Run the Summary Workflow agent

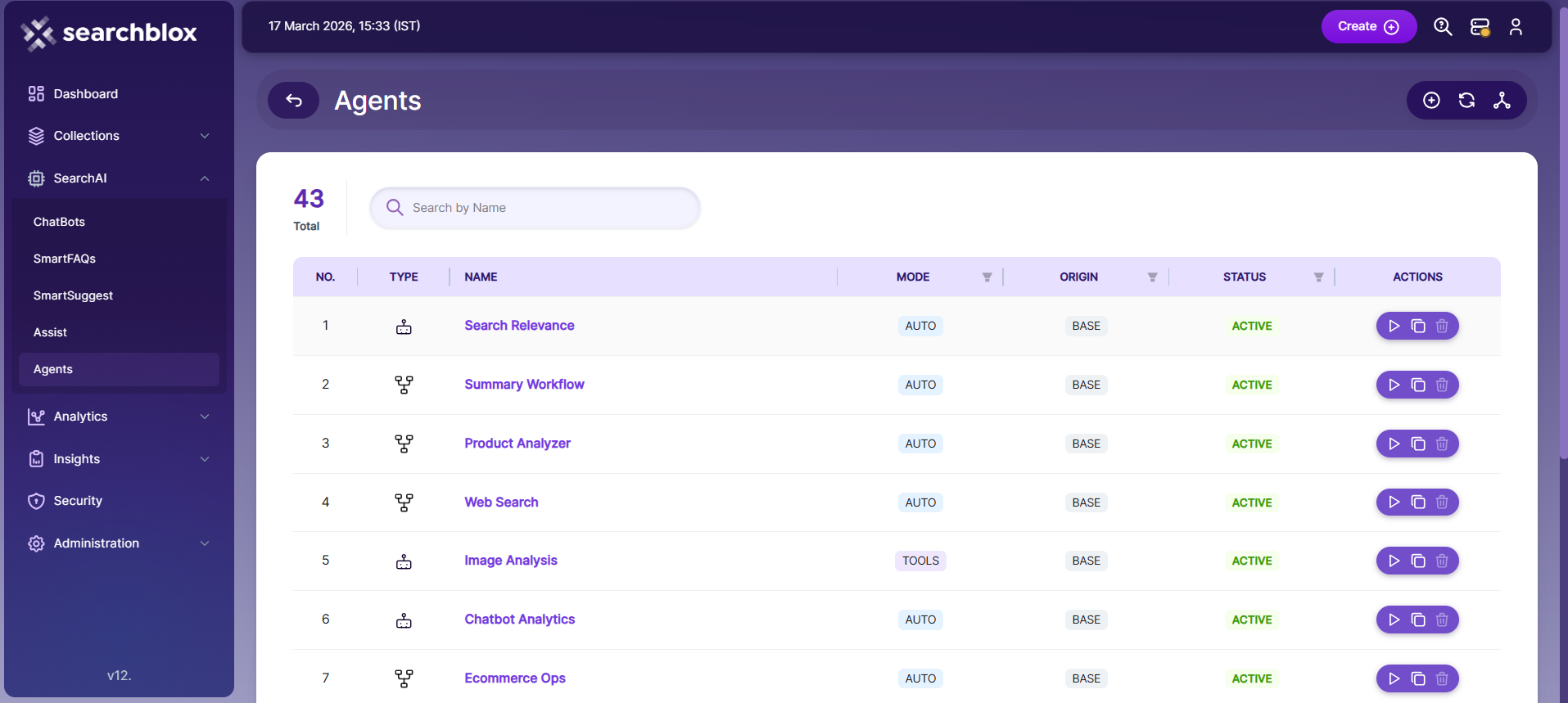pos(1394,385)
